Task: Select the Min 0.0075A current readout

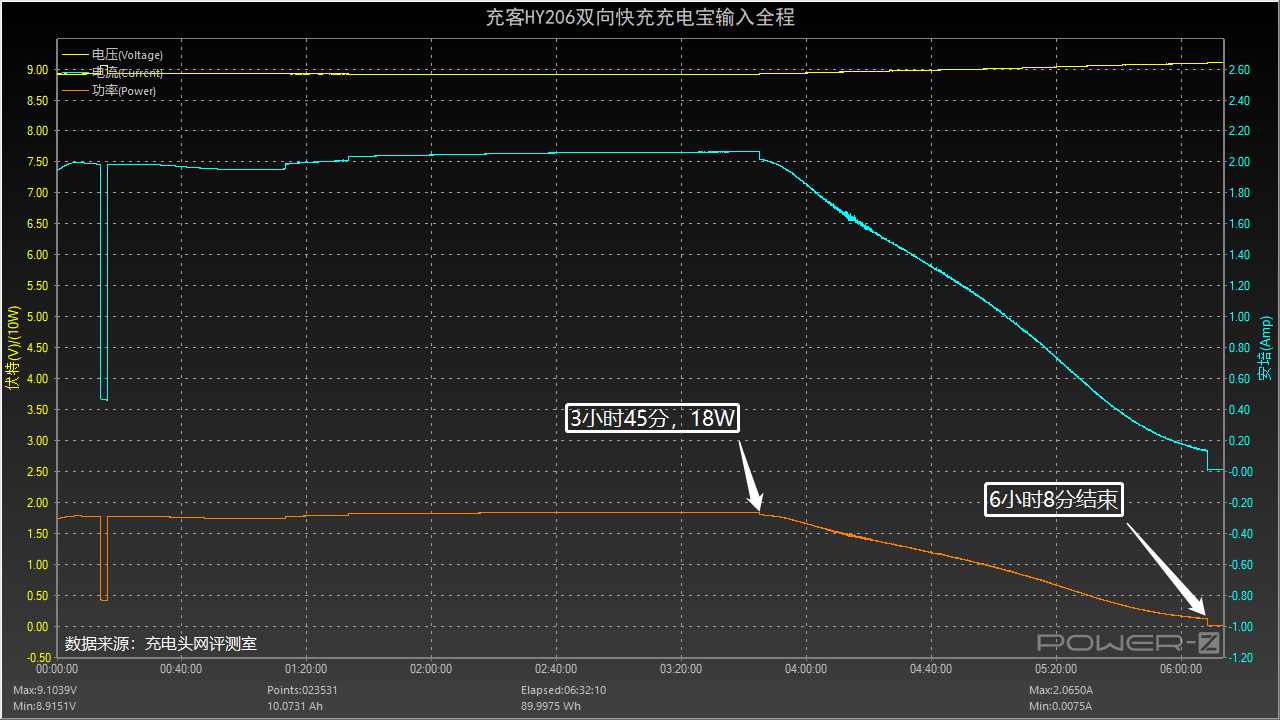Action: pos(1060,706)
